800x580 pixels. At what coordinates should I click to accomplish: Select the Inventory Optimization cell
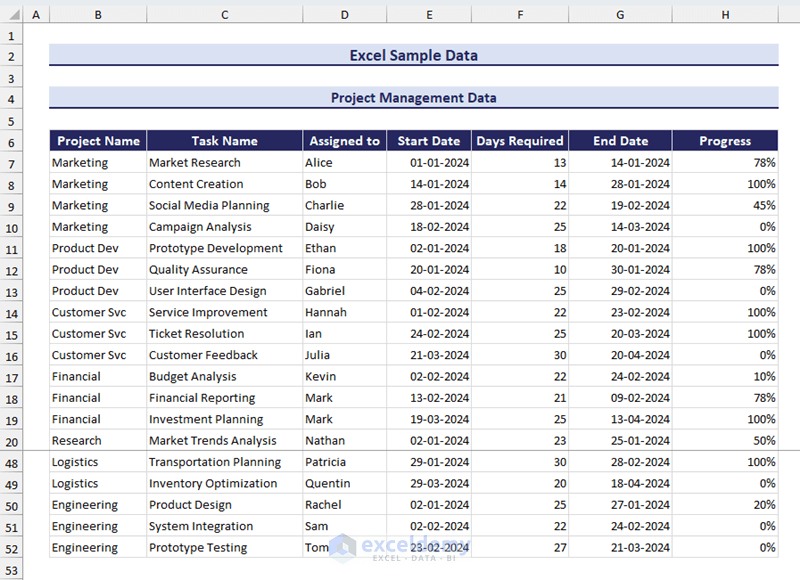[x=225, y=484]
